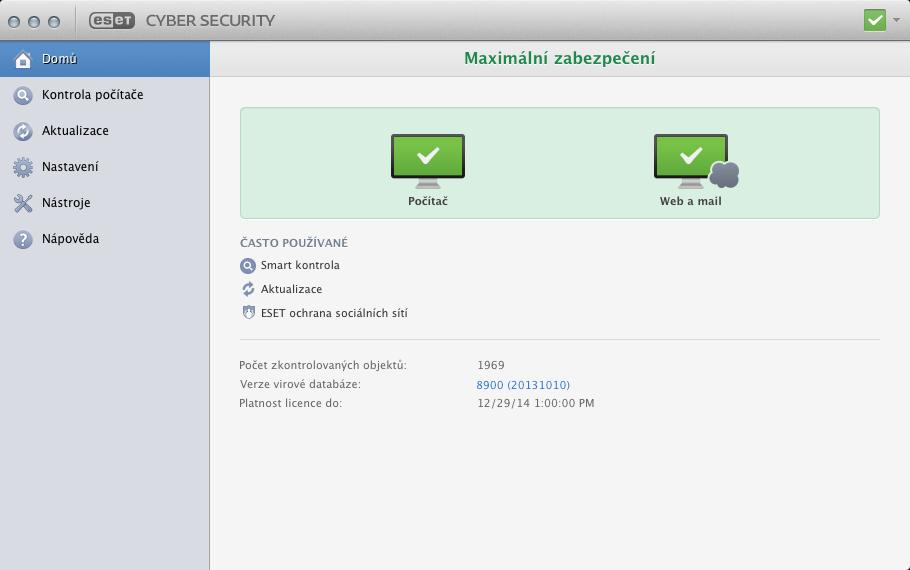
Task: Open Nastavení gear icon
Action: click(x=23, y=167)
